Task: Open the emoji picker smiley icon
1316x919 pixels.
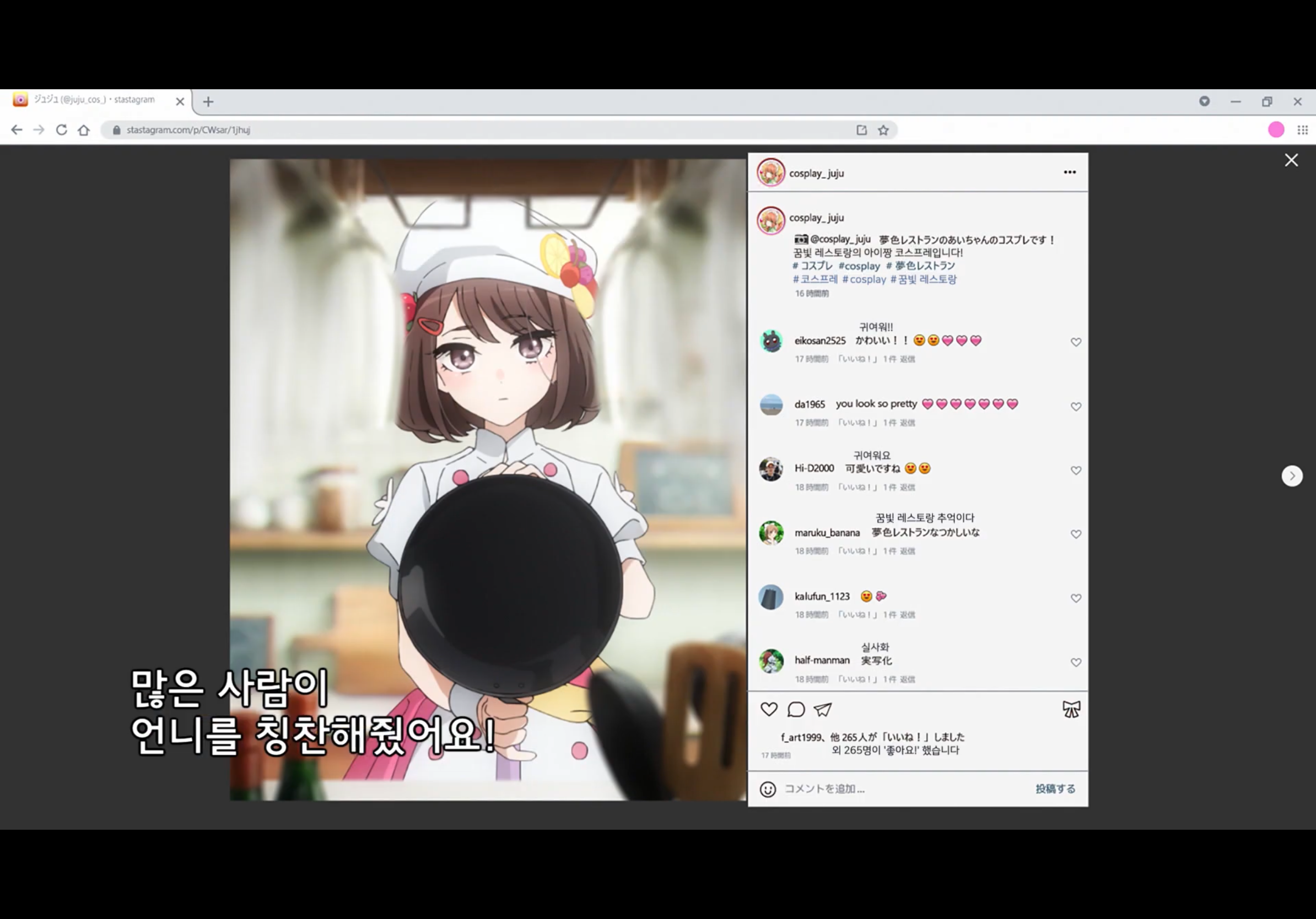Action: click(x=768, y=790)
